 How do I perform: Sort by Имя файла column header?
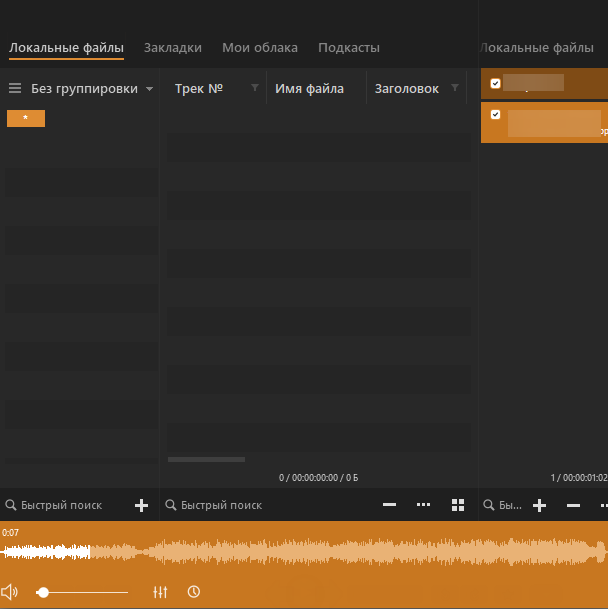coord(309,89)
